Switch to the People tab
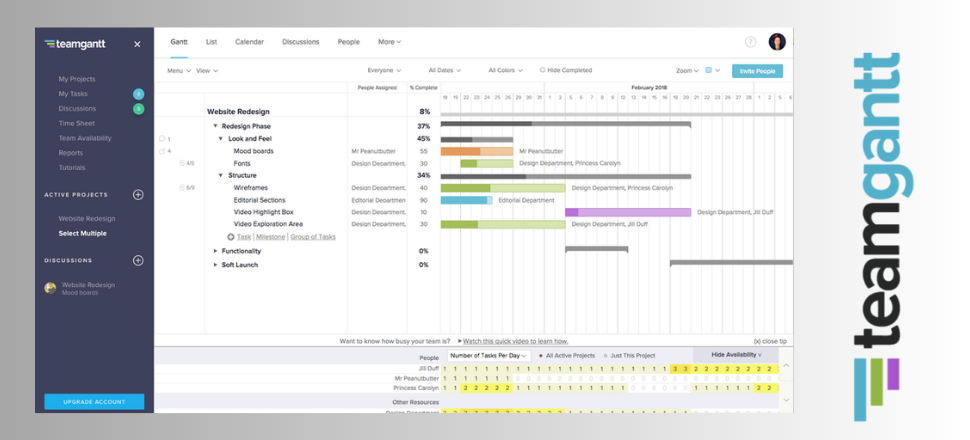 pos(348,42)
